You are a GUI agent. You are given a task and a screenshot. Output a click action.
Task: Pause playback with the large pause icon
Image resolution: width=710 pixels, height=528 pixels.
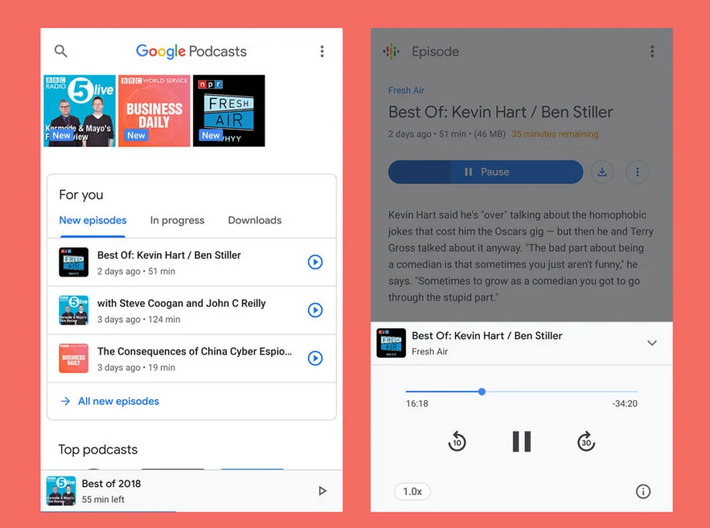[x=522, y=442]
